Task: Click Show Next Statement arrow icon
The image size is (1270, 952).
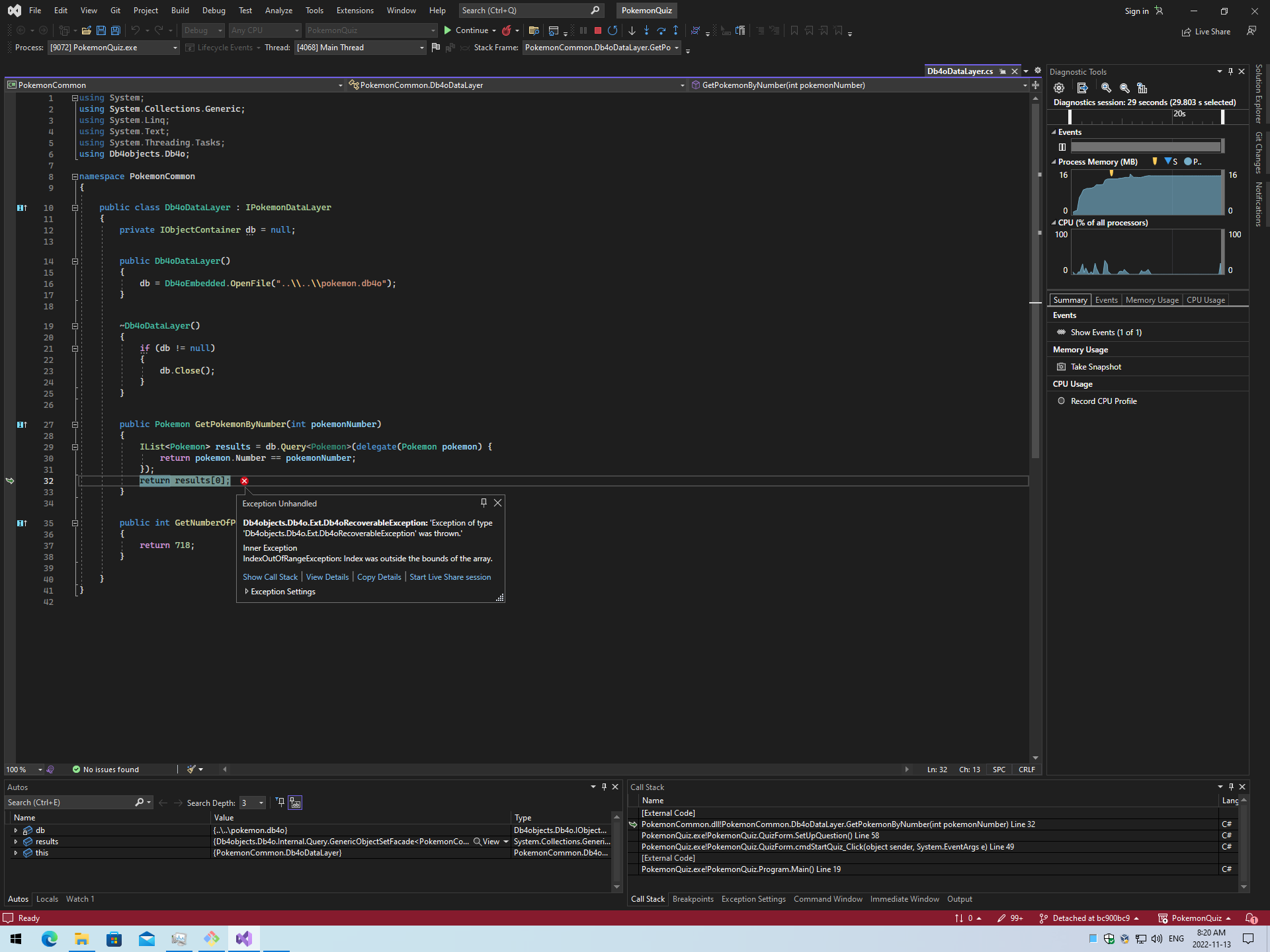Action: [632, 30]
